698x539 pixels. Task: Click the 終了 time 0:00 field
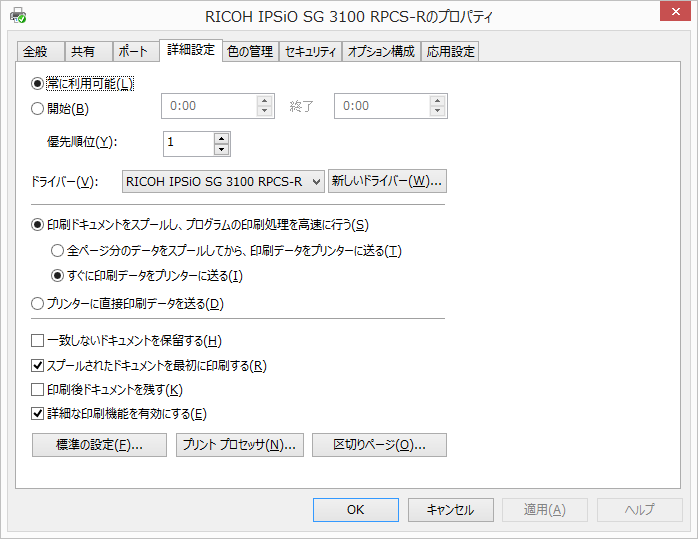382,106
